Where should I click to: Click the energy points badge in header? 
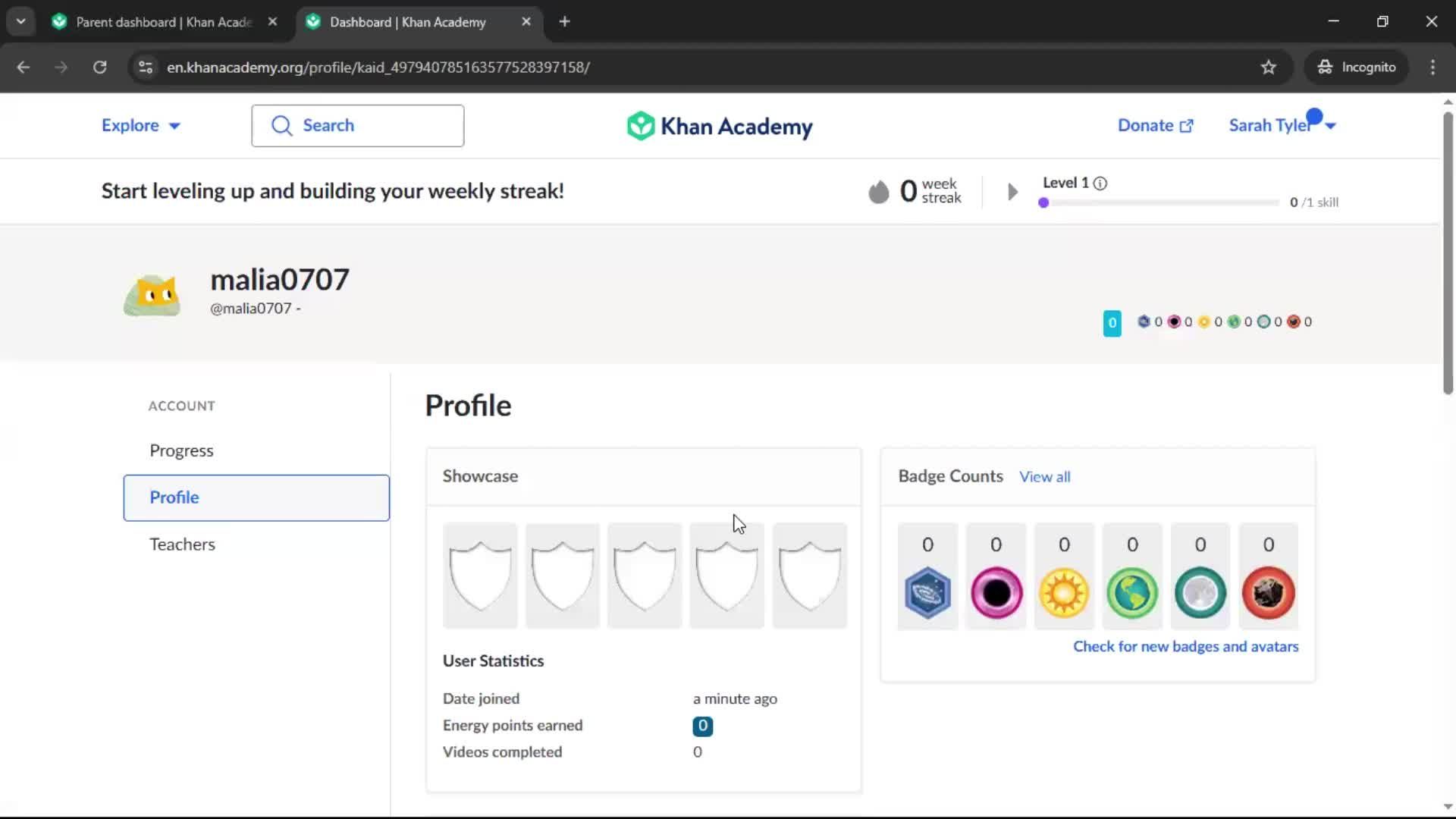point(1112,323)
